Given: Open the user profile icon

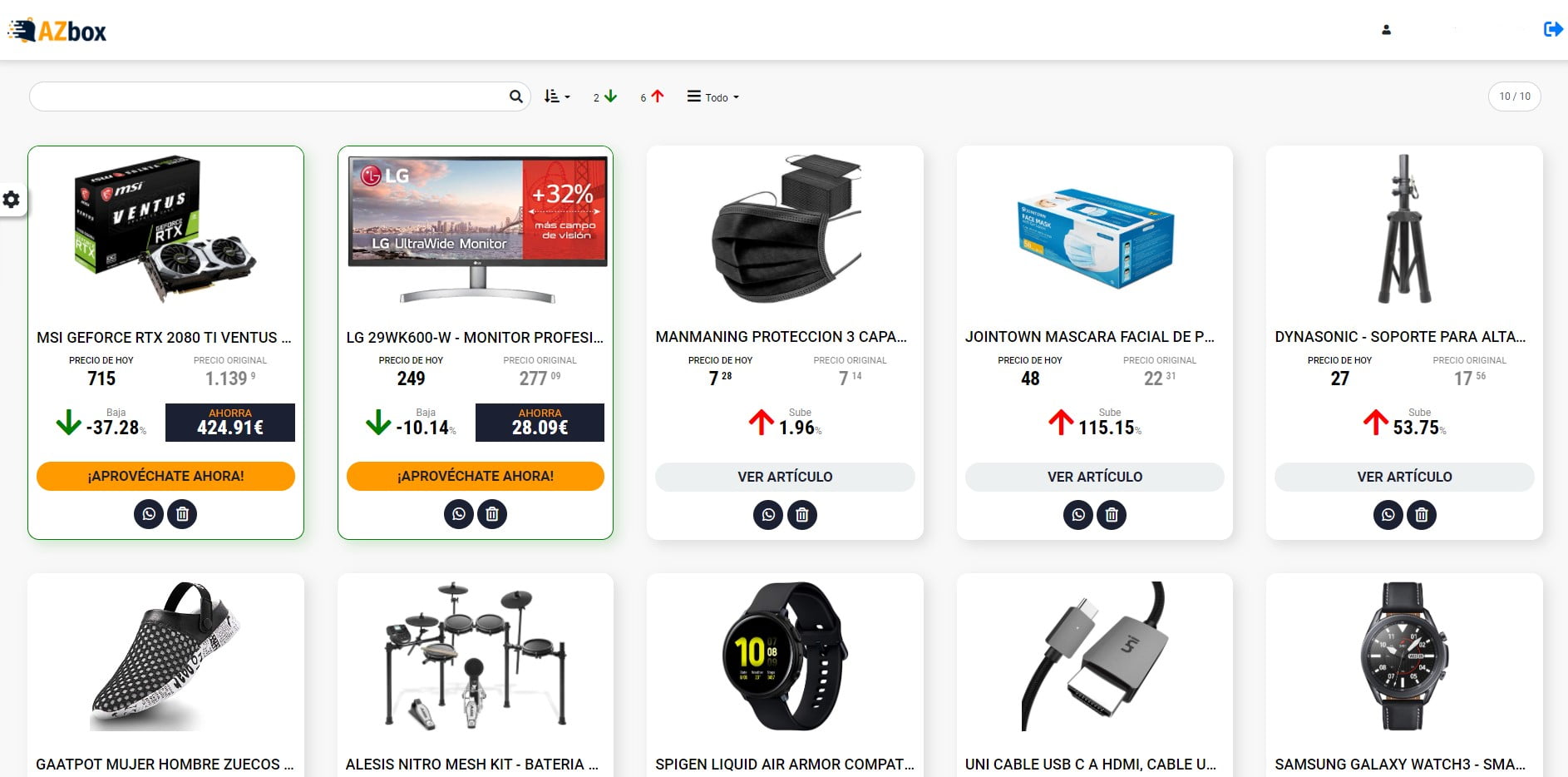Looking at the screenshot, I should pyautogui.click(x=1386, y=30).
